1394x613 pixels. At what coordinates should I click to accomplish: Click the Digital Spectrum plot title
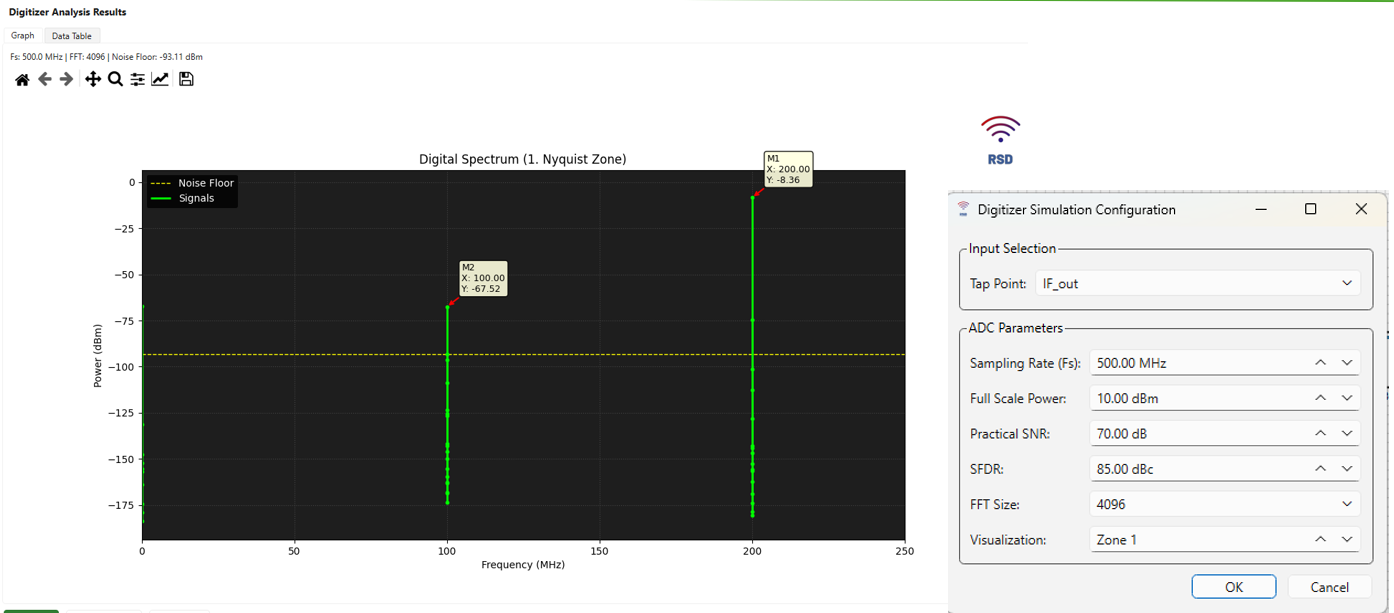(x=523, y=159)
